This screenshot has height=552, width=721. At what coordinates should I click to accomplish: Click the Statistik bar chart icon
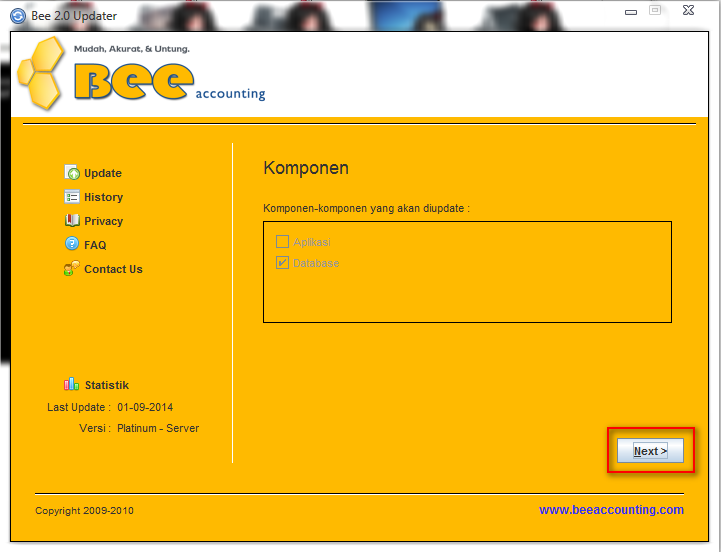click(71, 384)
